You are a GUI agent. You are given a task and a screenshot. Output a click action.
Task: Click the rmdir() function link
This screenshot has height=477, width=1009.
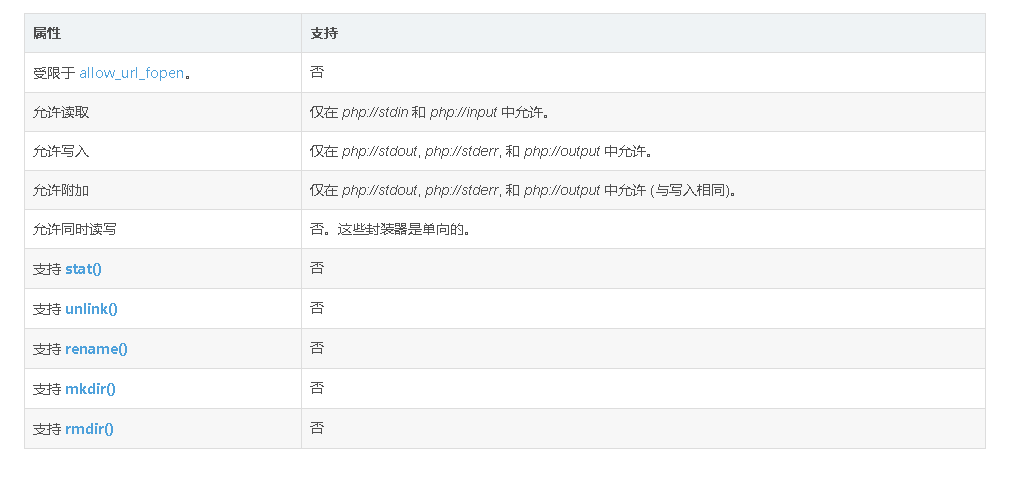click(89, 429)
